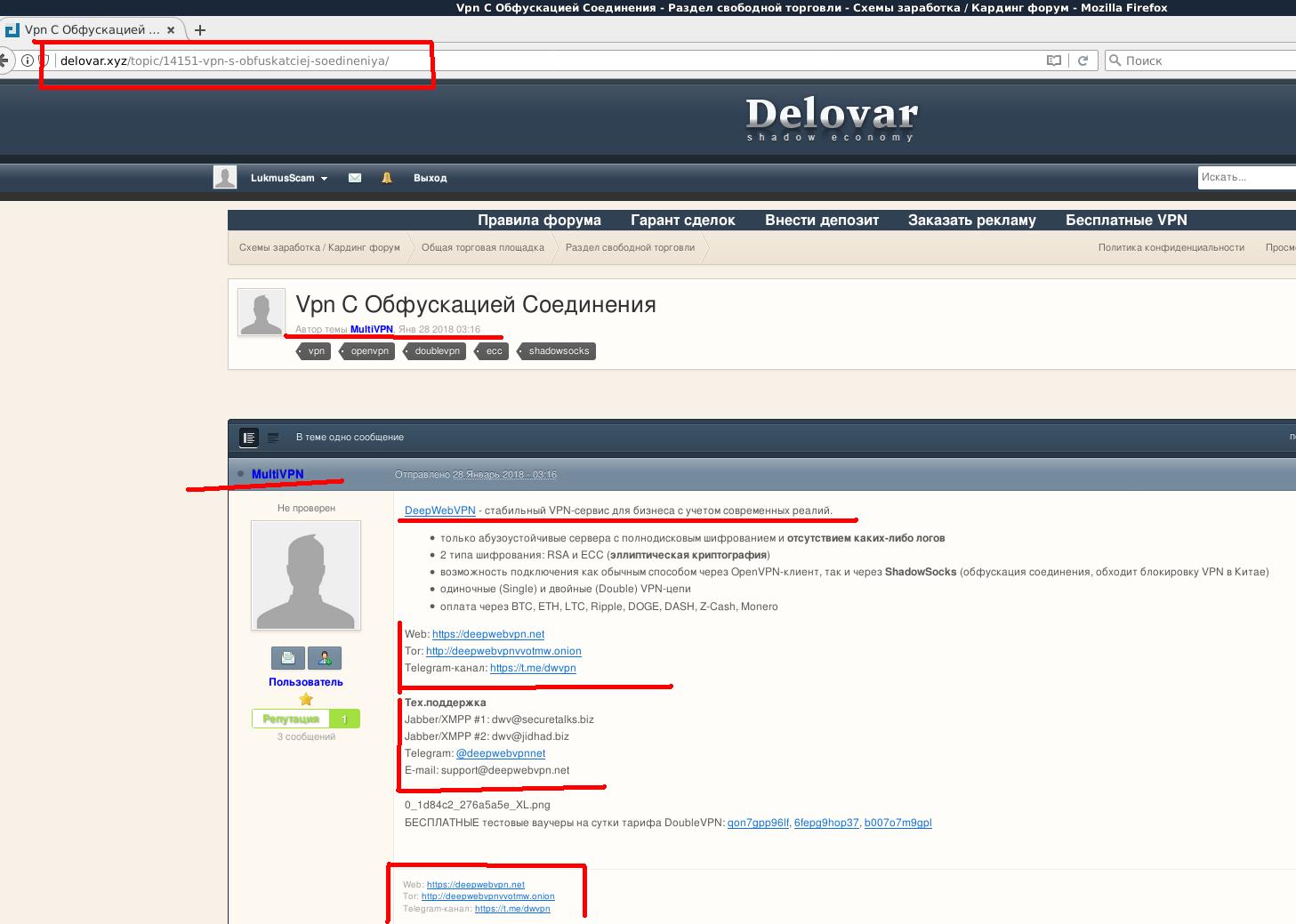
Task: Click the Firefox Поиск search box
Action: (1200, 60)
